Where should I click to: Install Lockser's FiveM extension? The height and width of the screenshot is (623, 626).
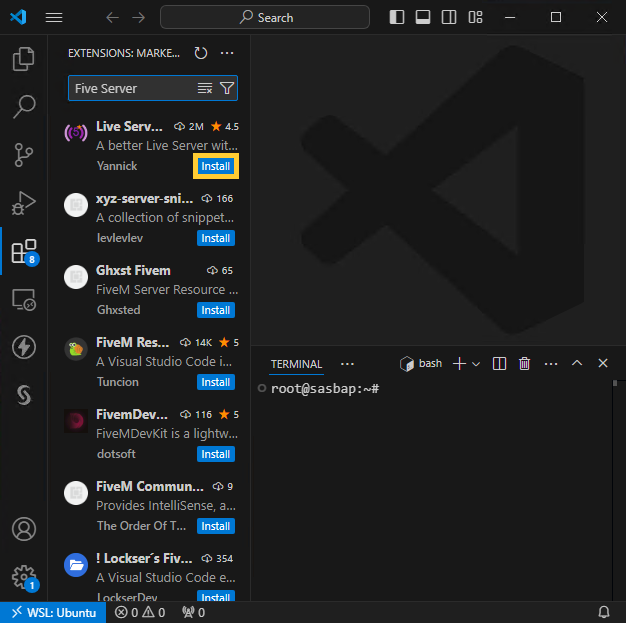coord(216,596)
